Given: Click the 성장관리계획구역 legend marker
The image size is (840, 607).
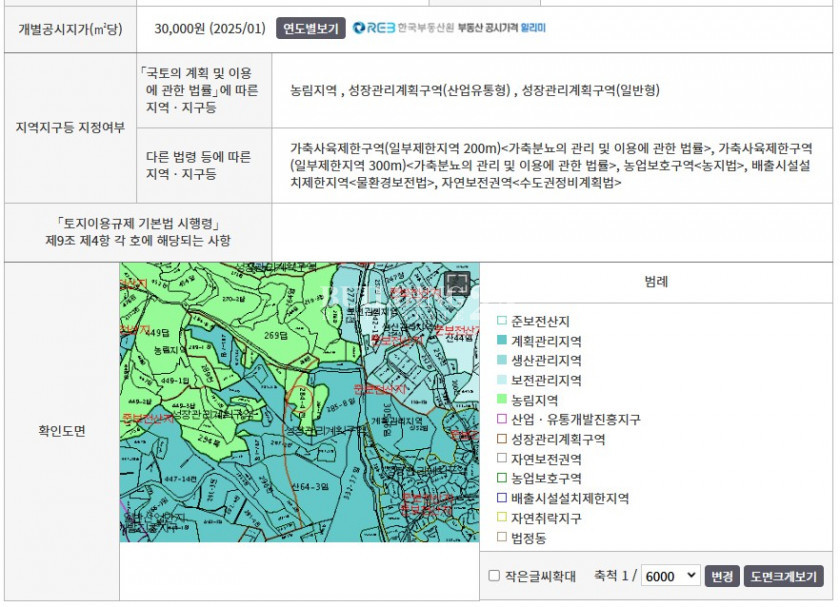Looking at the screenshot, I should [502, 439].
